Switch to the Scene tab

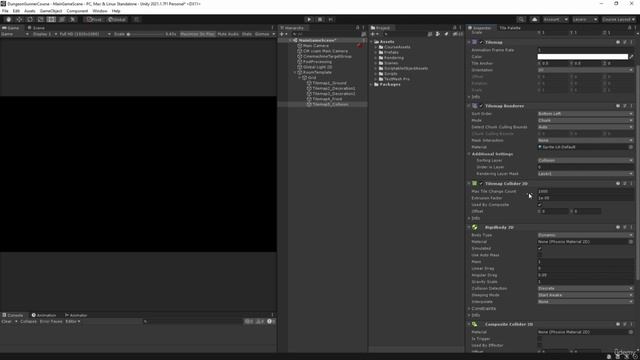point(36,28)
